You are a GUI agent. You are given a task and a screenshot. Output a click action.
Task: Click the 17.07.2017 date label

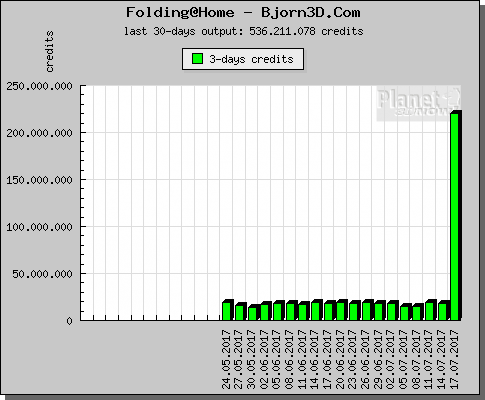[454, 359]
